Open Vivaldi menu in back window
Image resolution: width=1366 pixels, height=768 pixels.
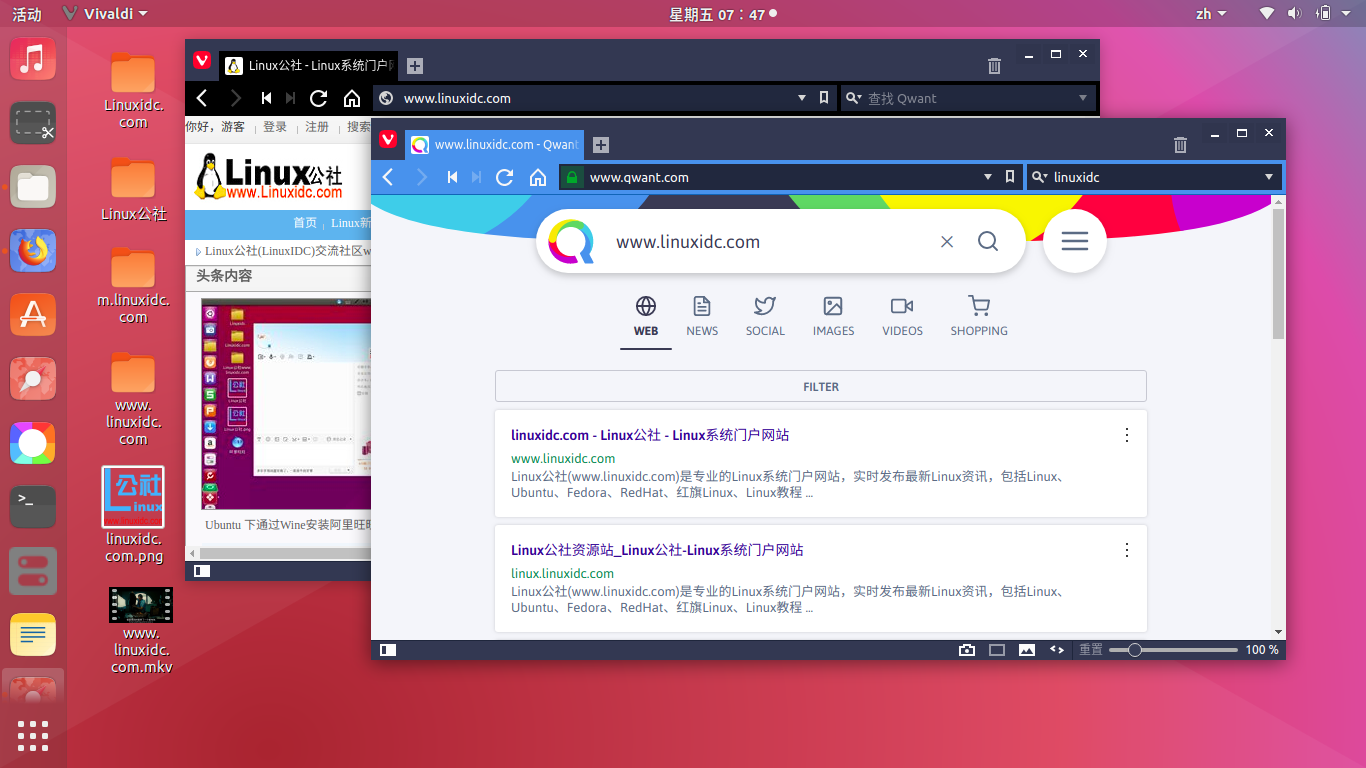point(202,60)
